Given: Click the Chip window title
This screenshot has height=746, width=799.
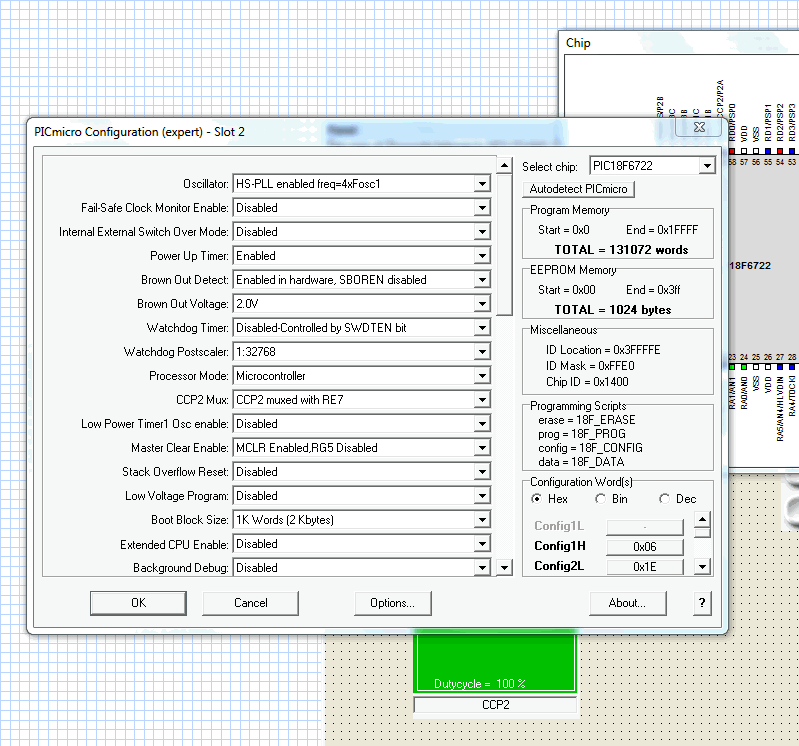Looking at the screenshot, I should tap(578, 43).
